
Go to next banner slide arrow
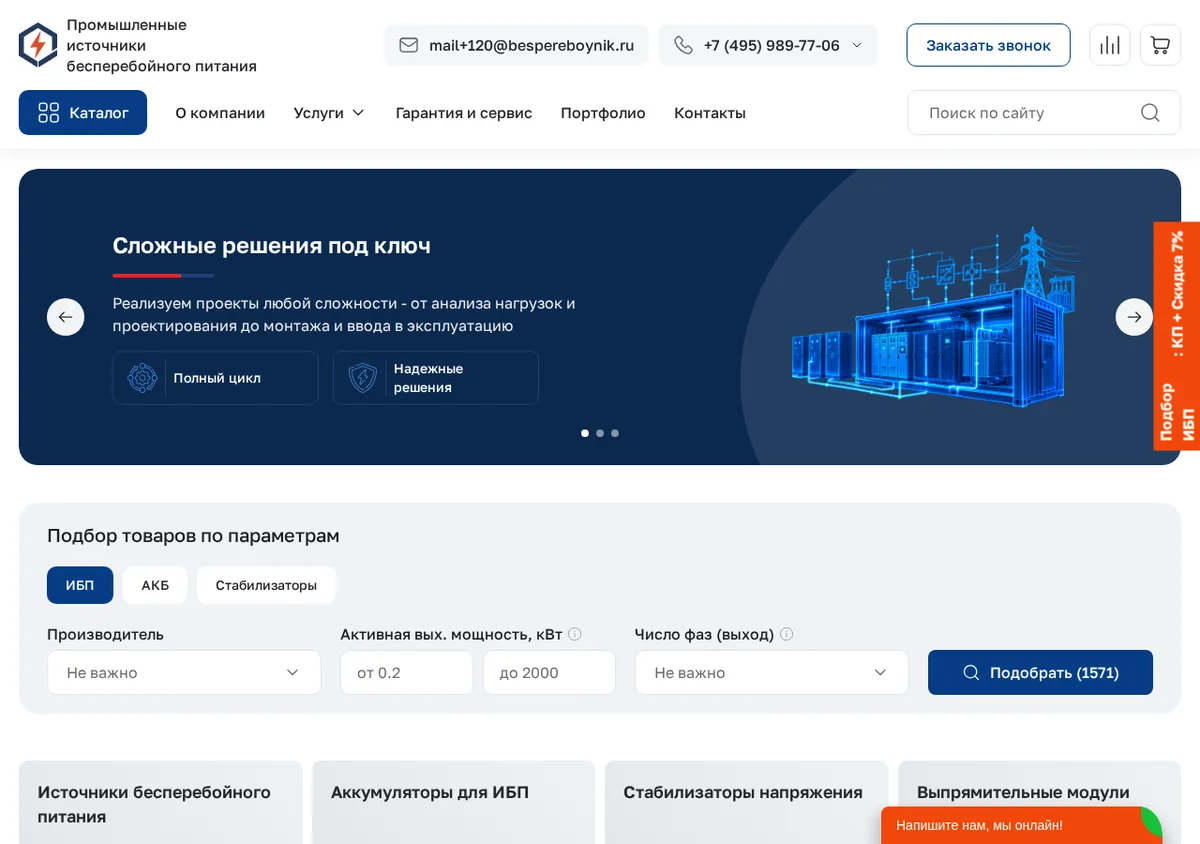click(1134, 317)
